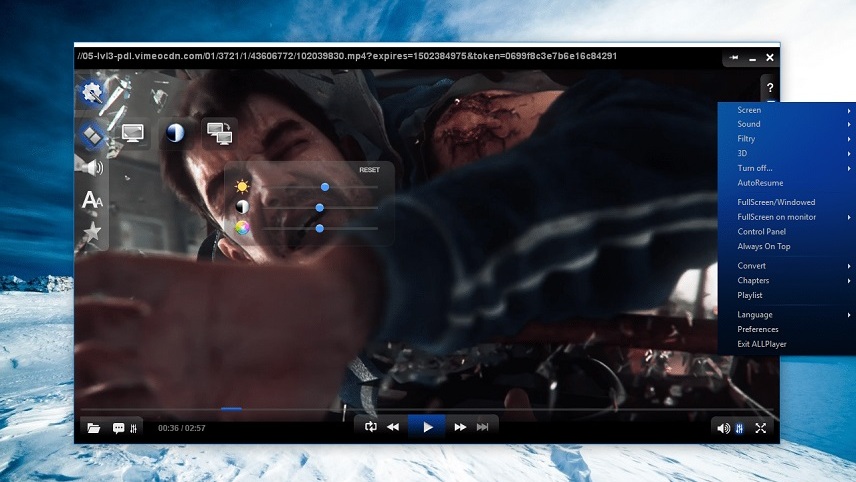Mute the volume speaker icon

pyautogui.click(x=723, y=428)
